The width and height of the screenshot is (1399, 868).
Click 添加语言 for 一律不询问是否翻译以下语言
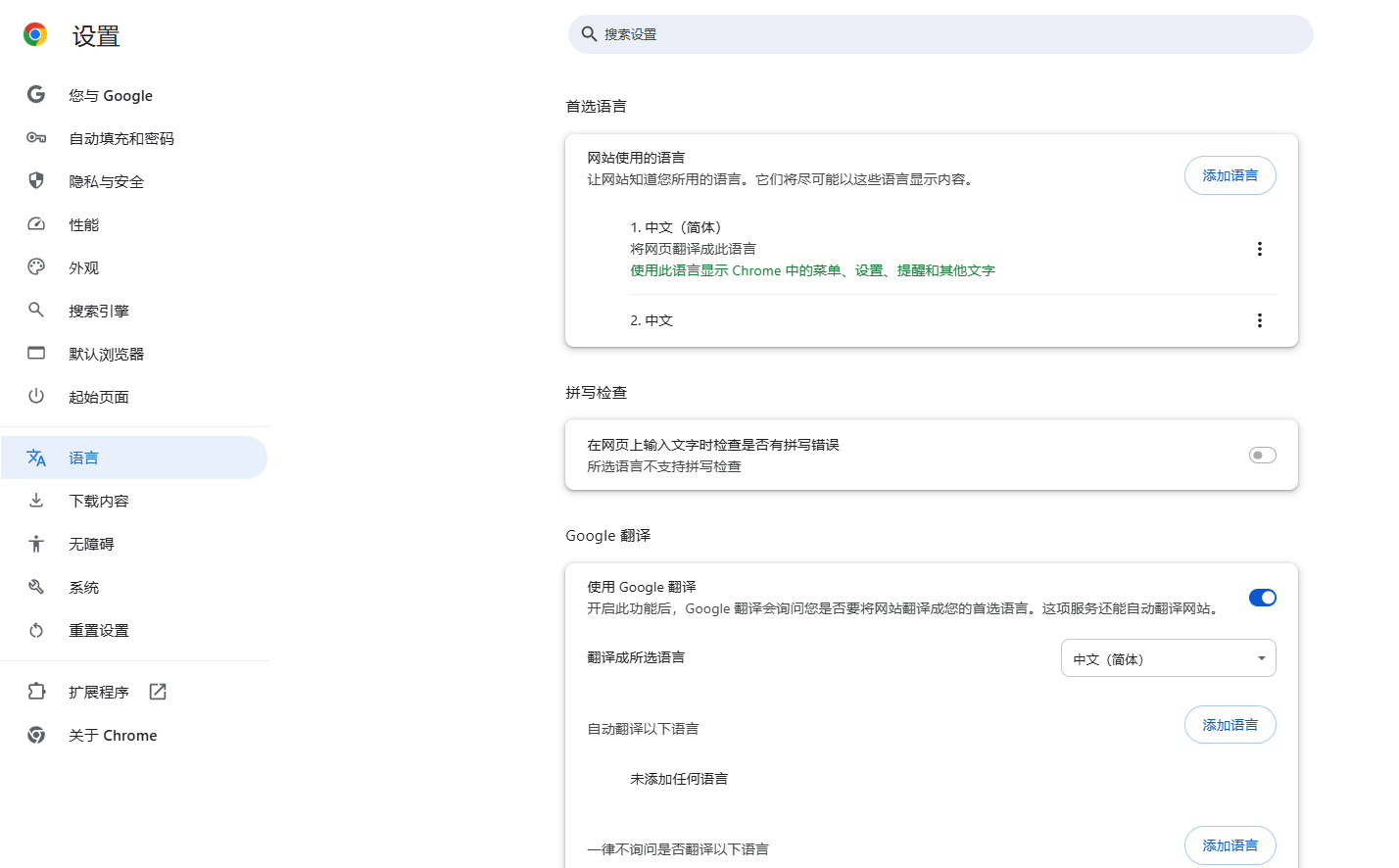(x=1230, y=845)
